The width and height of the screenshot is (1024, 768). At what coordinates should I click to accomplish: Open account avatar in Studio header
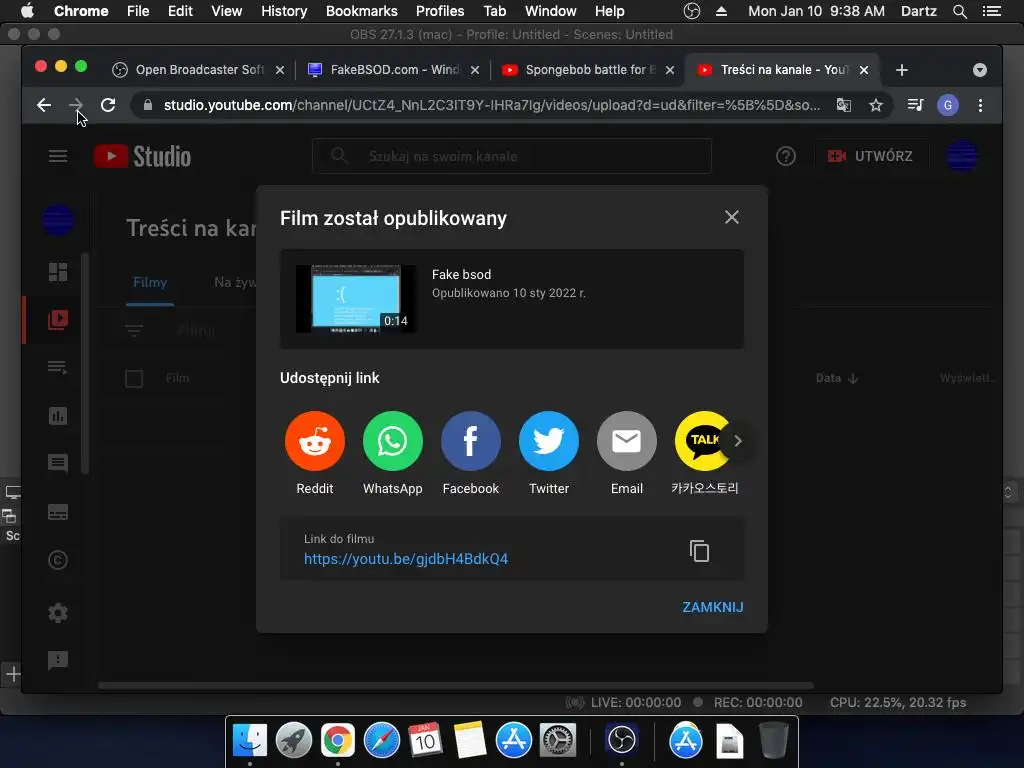point(962,156)
